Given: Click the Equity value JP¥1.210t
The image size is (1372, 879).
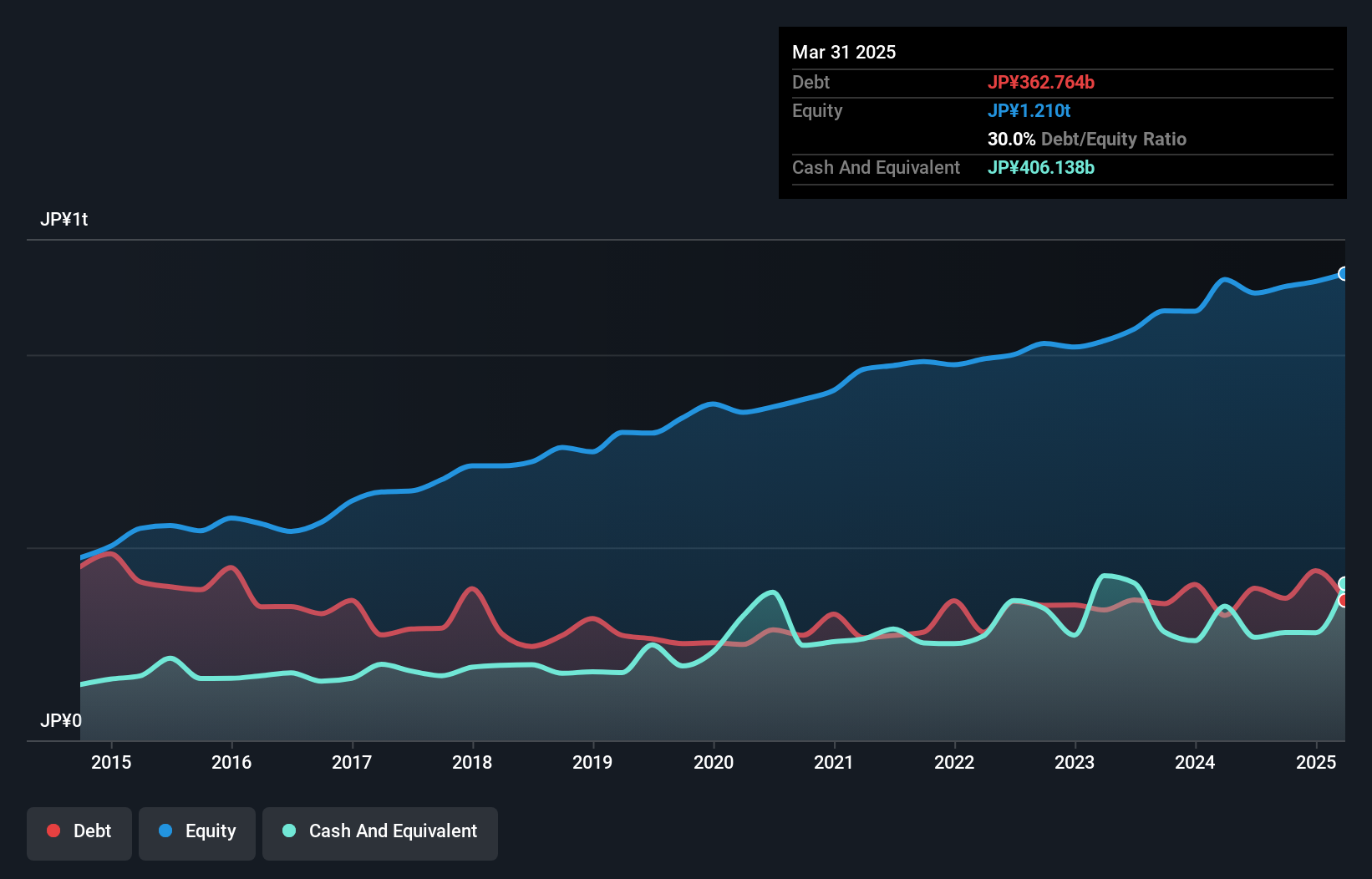Looking at the screenshot, I should pos(1029,111).
